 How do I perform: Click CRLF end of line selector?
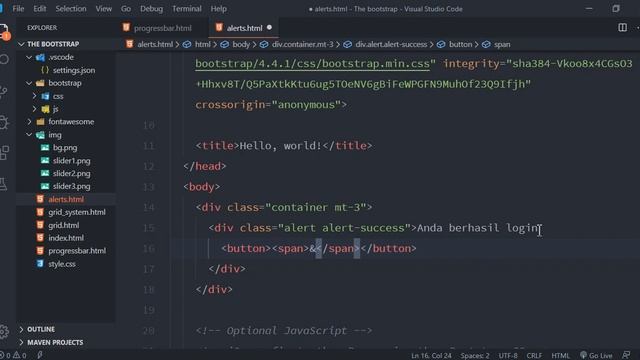tap(534, 356)
